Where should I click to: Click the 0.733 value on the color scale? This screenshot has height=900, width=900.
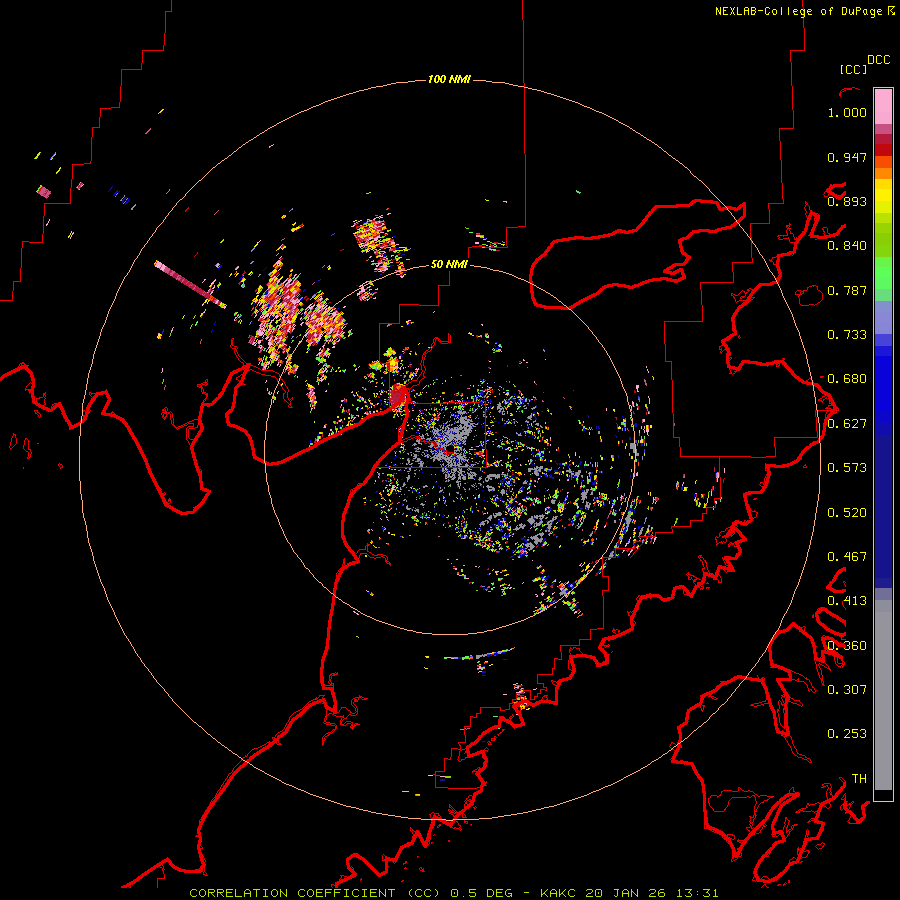tap(847, 335)
